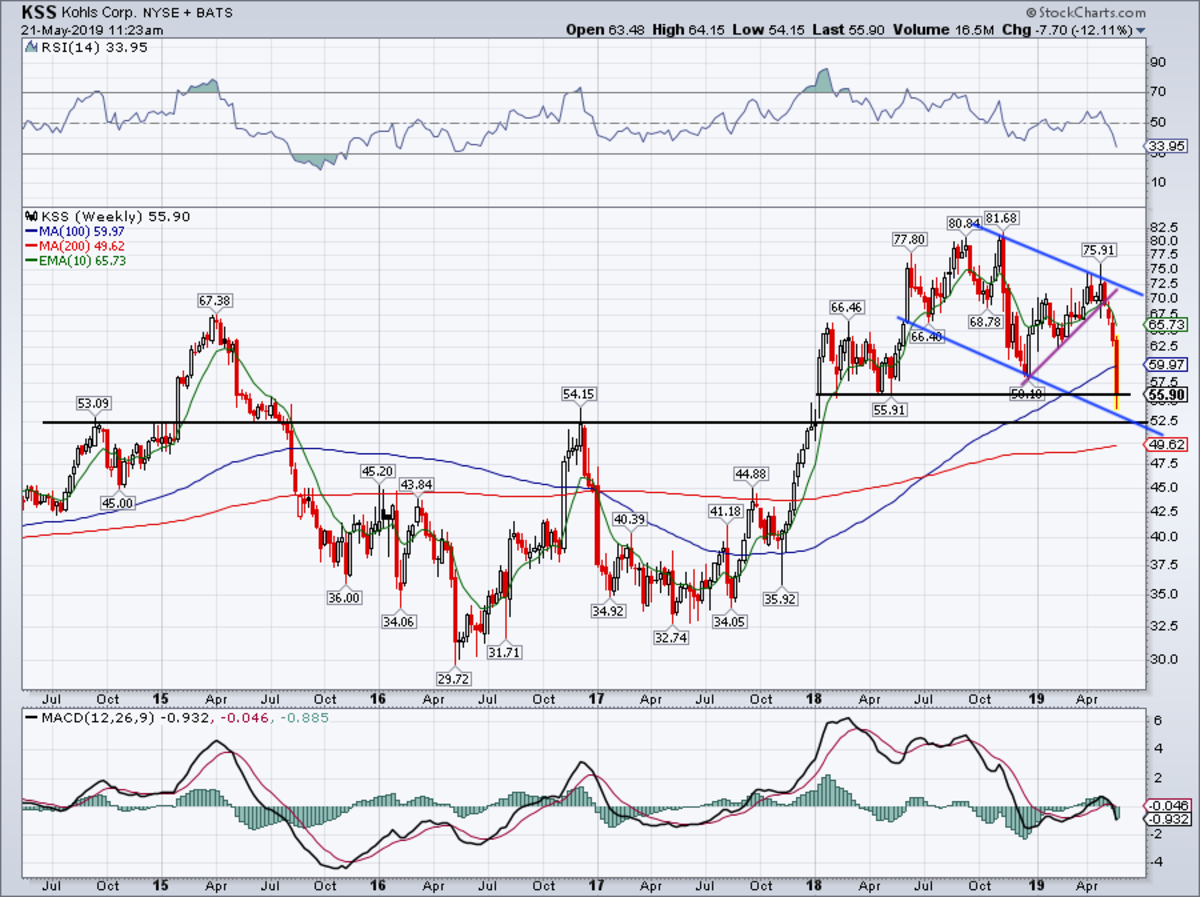This screenshot has height=897, width=1200.
Task: Click the 66.40 price label
Action: point(927,336)
